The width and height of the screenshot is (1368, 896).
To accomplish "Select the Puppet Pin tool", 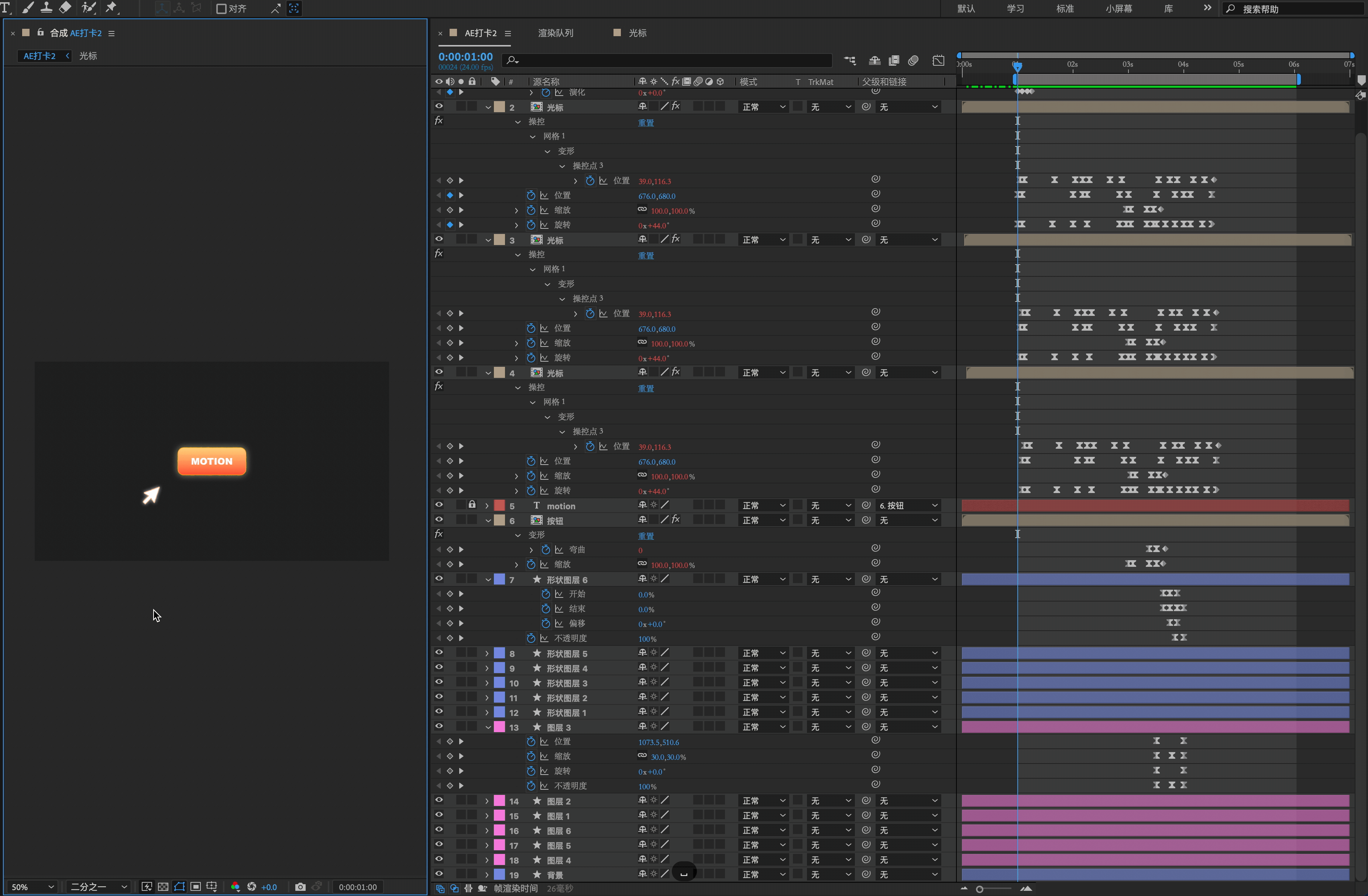I will tap(111, 7).
